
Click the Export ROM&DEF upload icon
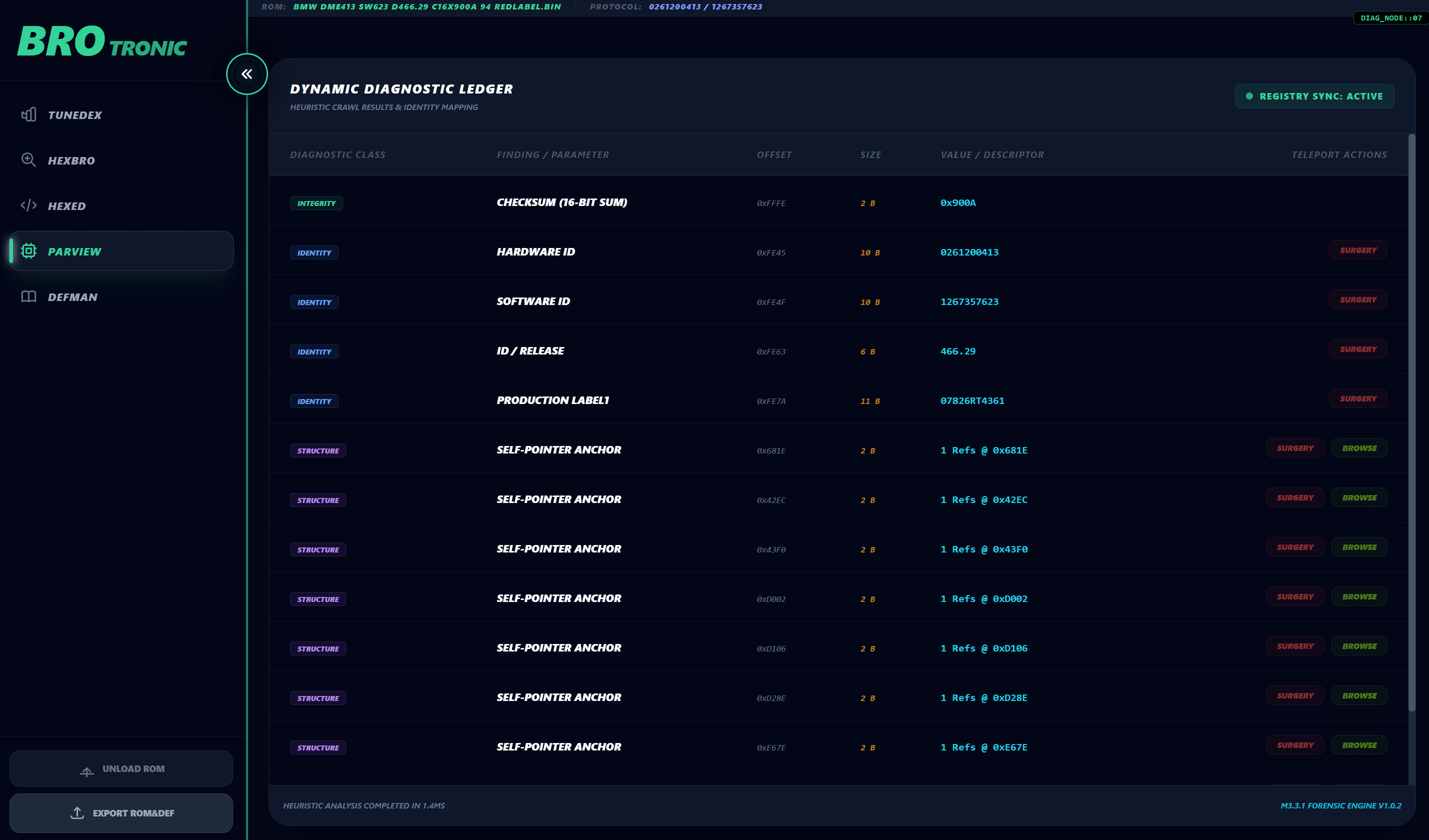coord(77,813)
